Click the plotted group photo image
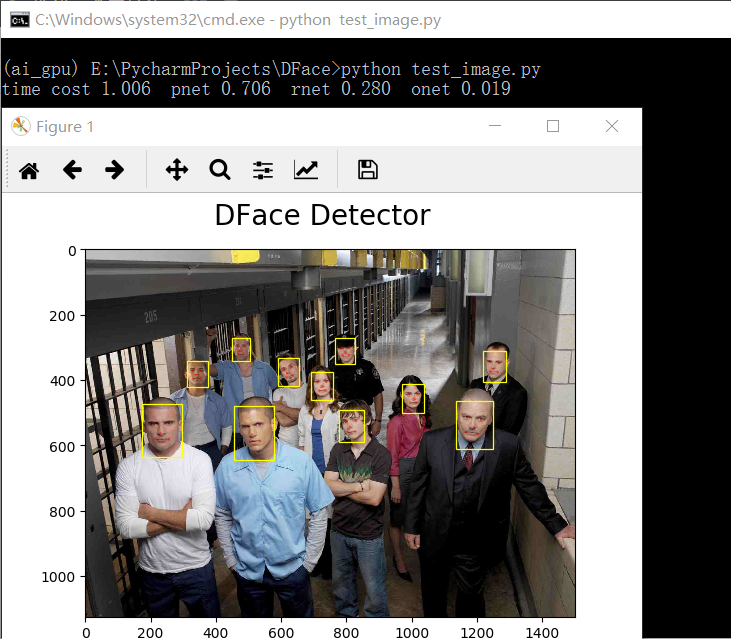Screen dimensions: 731x639 (331, 433)
